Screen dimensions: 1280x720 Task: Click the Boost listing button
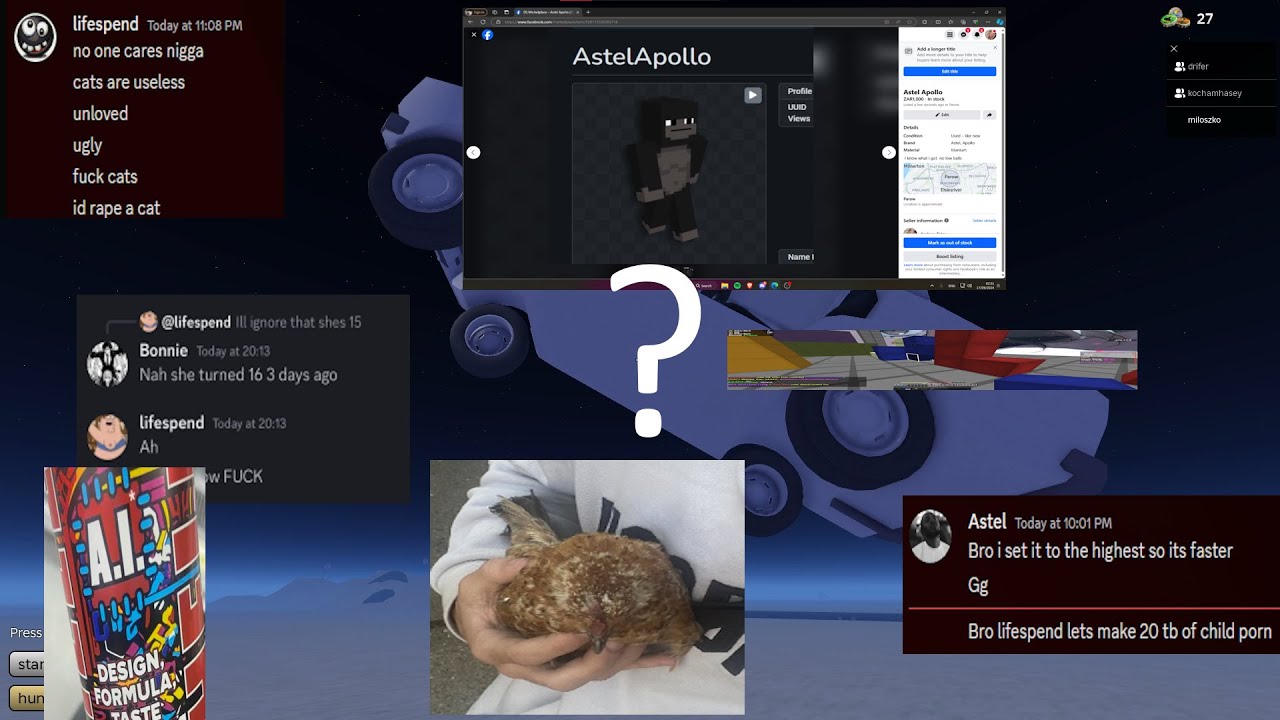(950, 256)
